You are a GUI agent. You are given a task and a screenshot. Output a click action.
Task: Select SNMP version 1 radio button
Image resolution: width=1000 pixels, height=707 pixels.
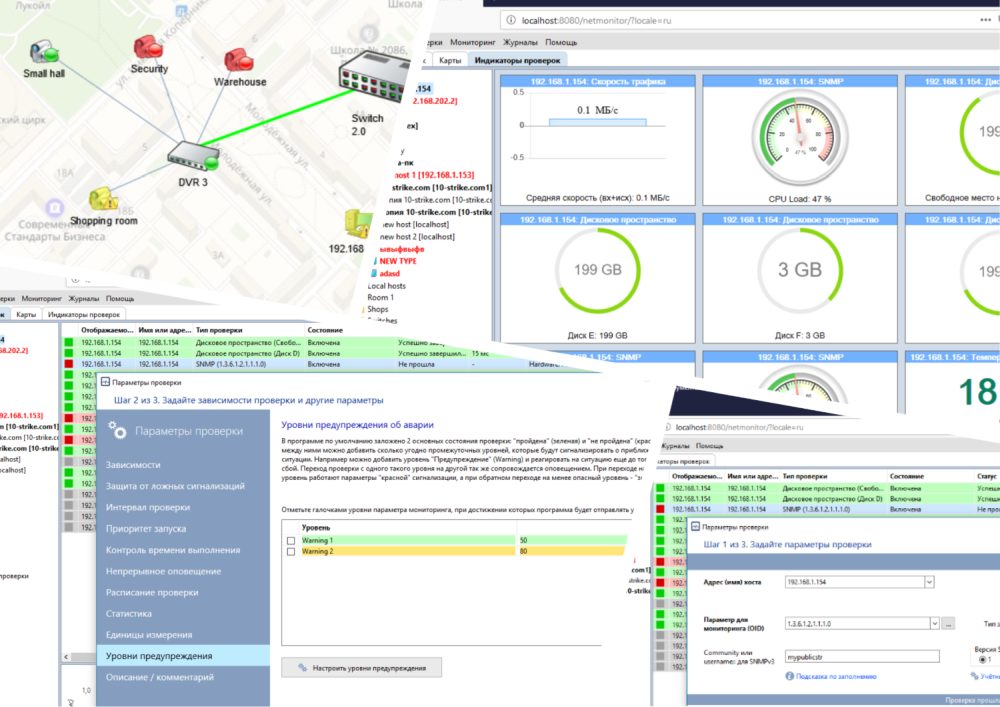[984, 659]
